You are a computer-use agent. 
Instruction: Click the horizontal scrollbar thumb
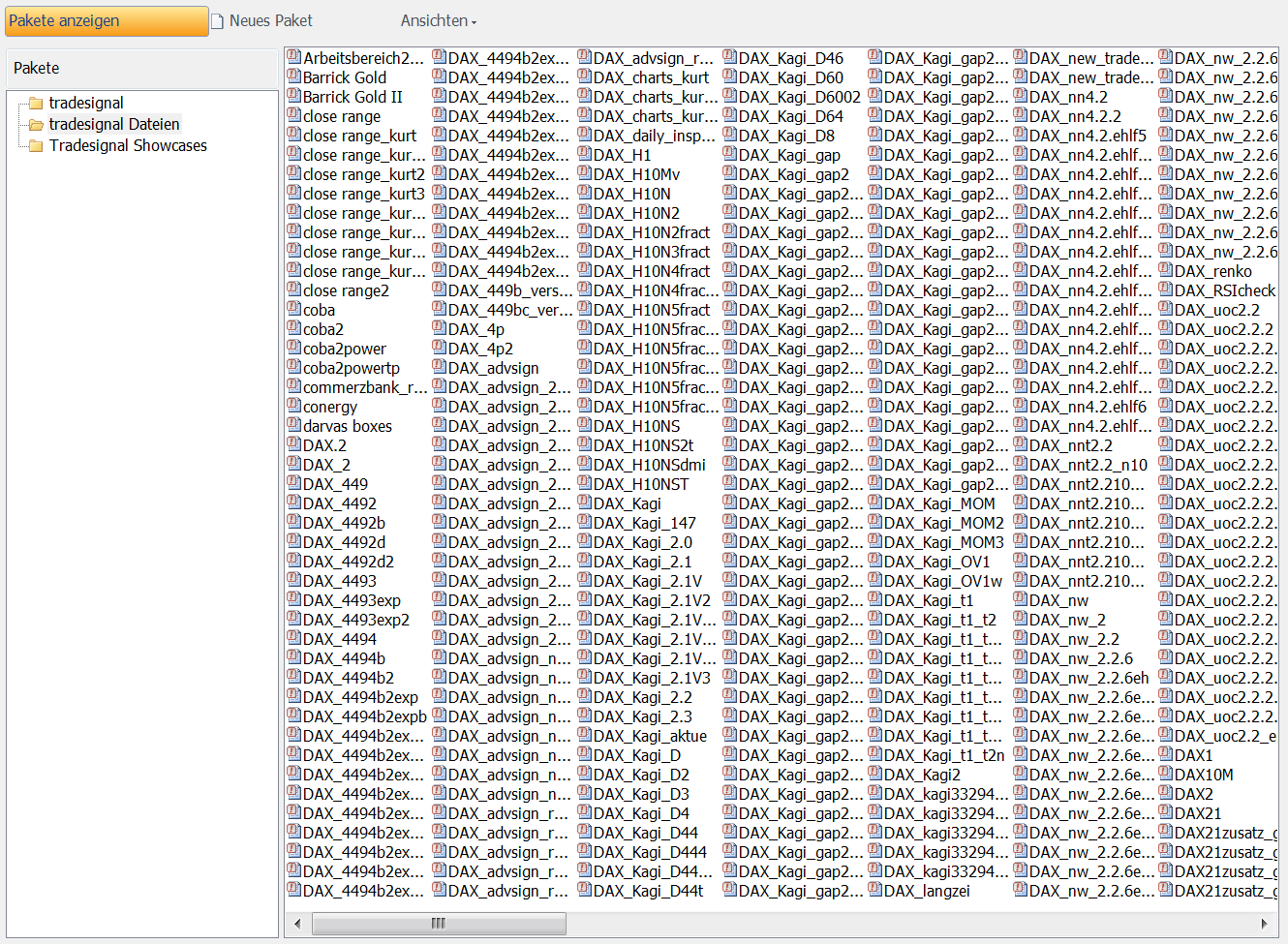click(439, 923)
